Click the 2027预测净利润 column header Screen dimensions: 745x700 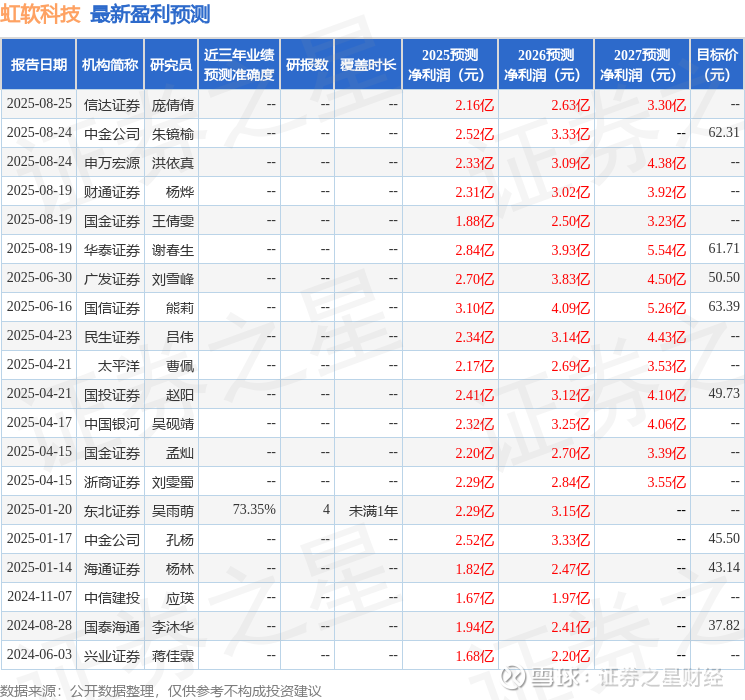642,65
